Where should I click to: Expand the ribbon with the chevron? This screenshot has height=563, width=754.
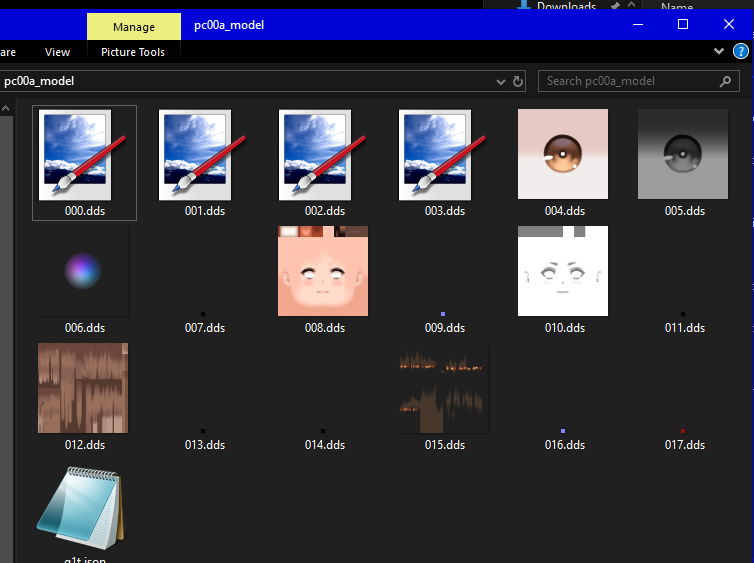(719, 51)
